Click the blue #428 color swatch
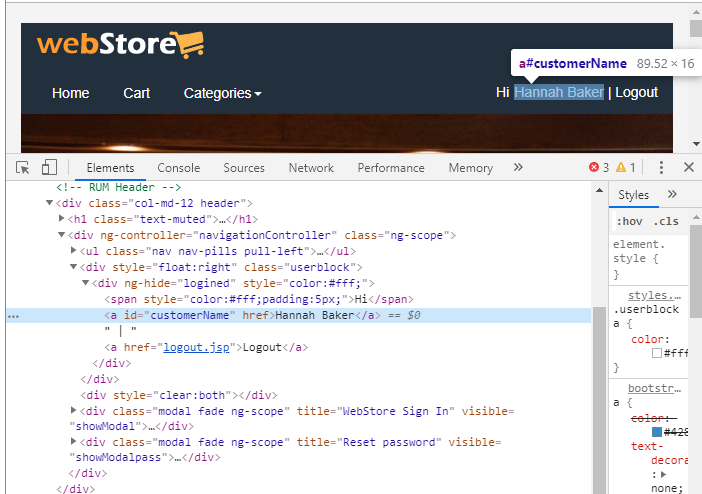Image resolution: width=702 pixels, height=494 pixels. coord(657,432)
